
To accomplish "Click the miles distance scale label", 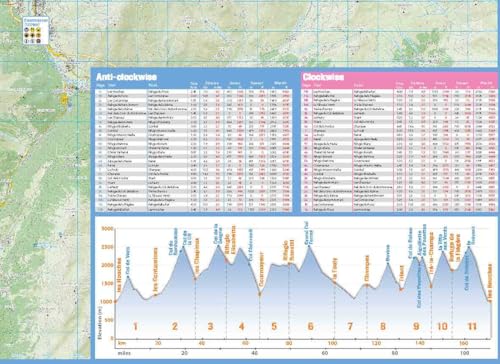I will pyautogui.click(x=124, y=353).
